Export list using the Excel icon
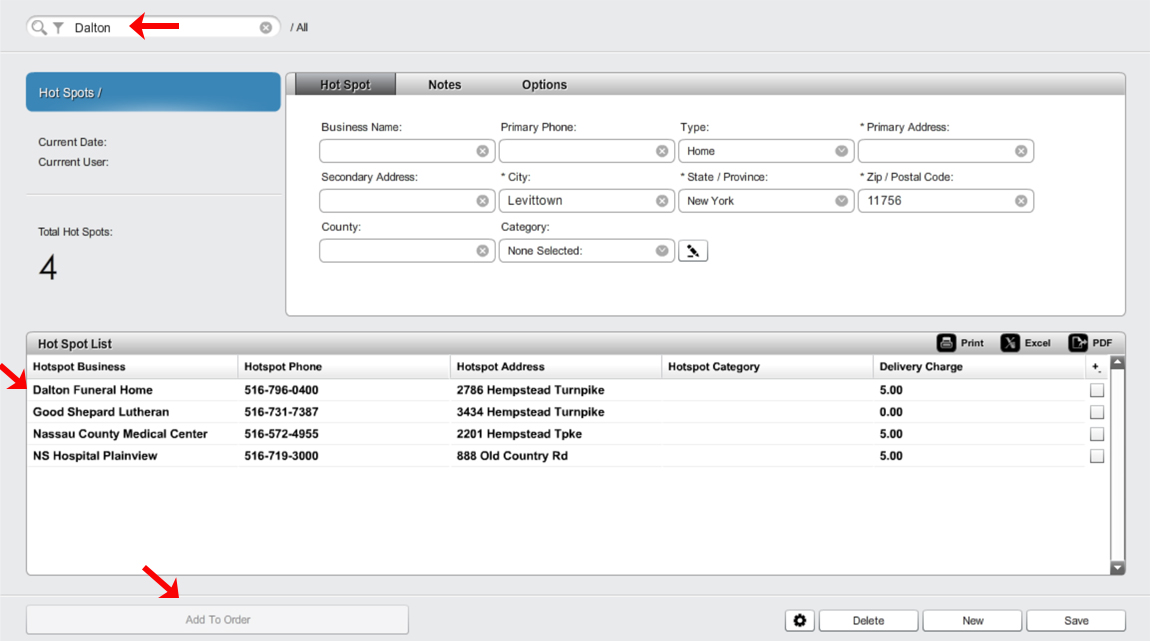Viewport: 1150px width, 641px height. coord(1010,343)
